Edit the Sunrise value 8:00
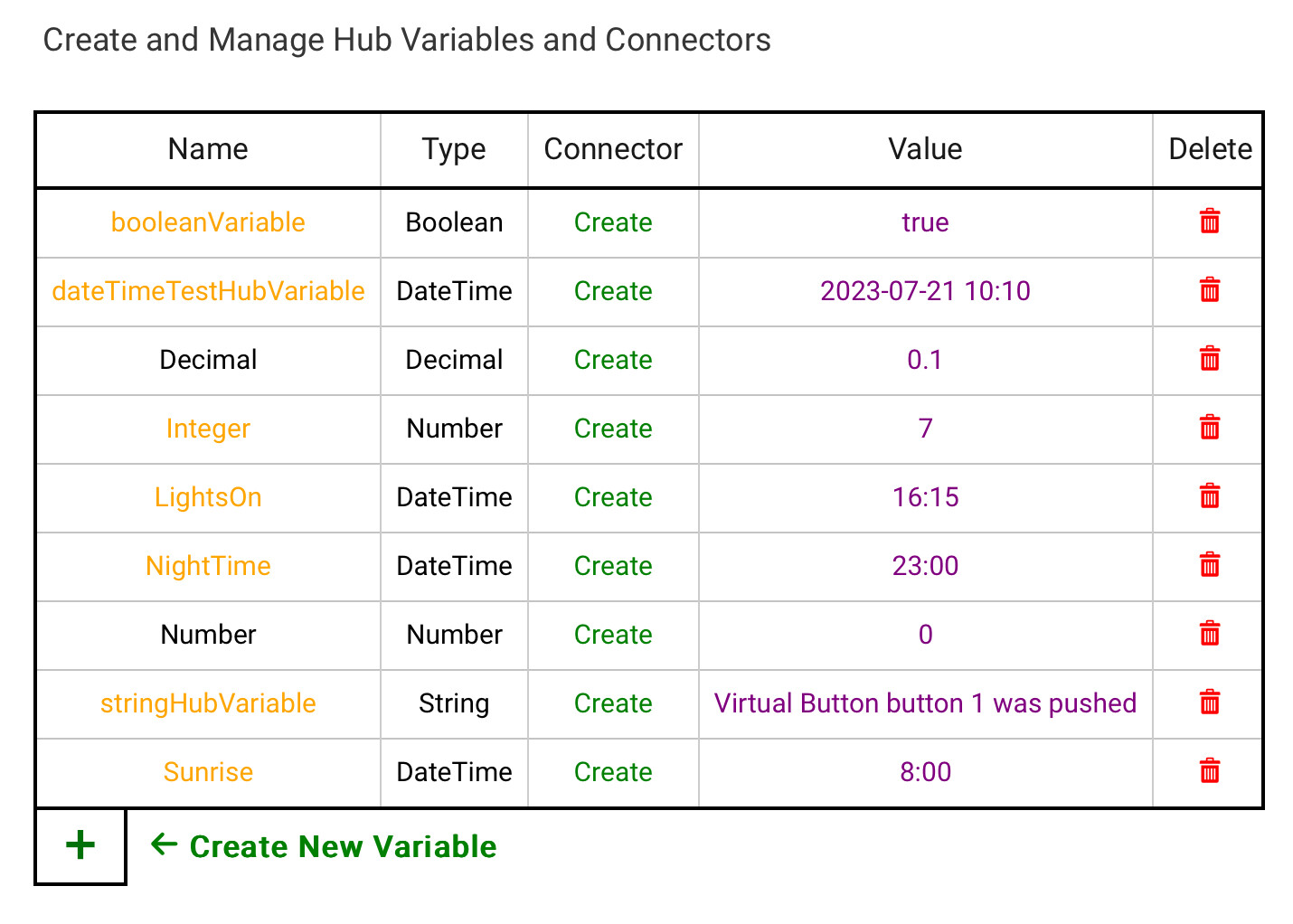 [x=925, y=772]
